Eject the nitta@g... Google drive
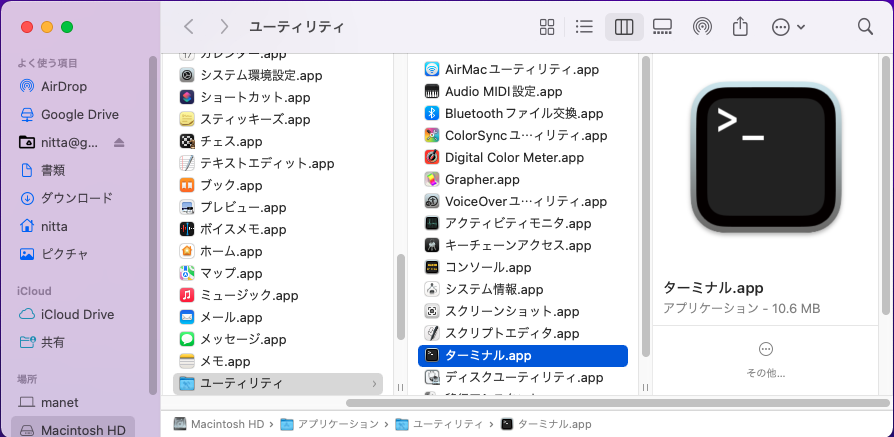Image resolution: width=894 pixels, height=437 pixels. point(119,142)
